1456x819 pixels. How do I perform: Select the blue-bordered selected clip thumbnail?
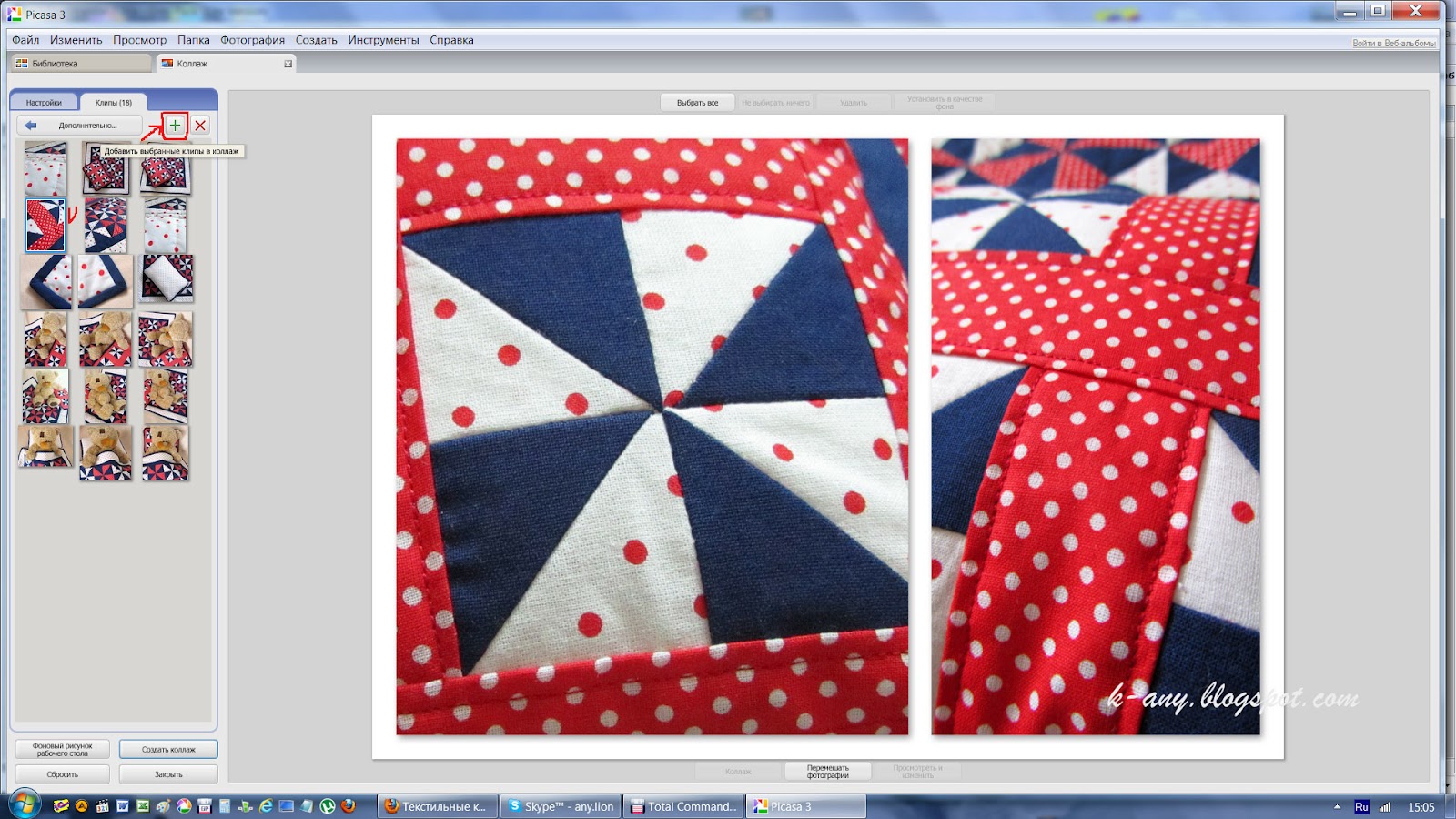click(x=45, y=225)
